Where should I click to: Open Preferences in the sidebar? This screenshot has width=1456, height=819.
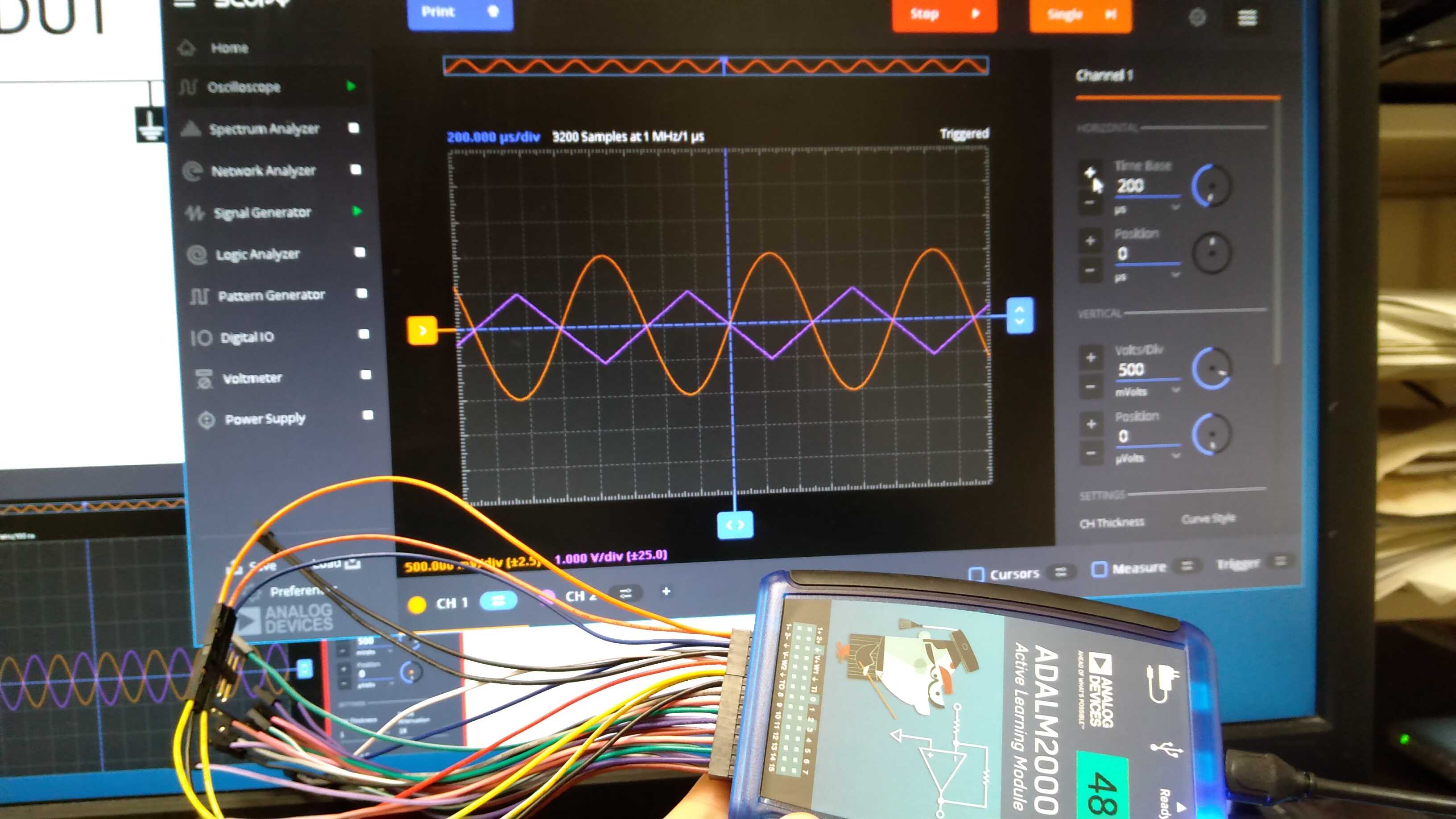[291, 591]
